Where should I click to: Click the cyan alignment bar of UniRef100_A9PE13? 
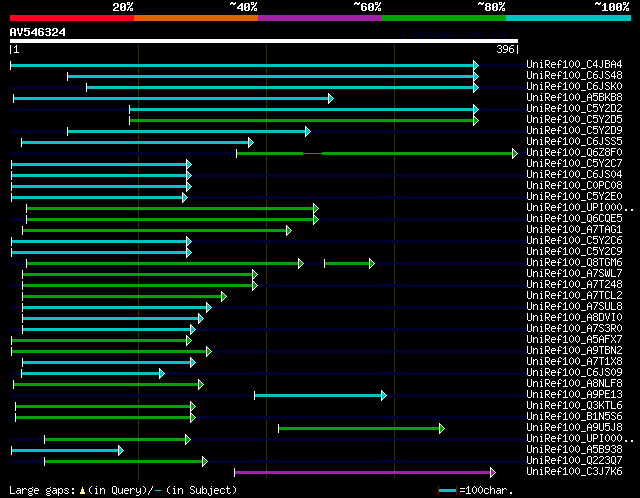(318, 395)
